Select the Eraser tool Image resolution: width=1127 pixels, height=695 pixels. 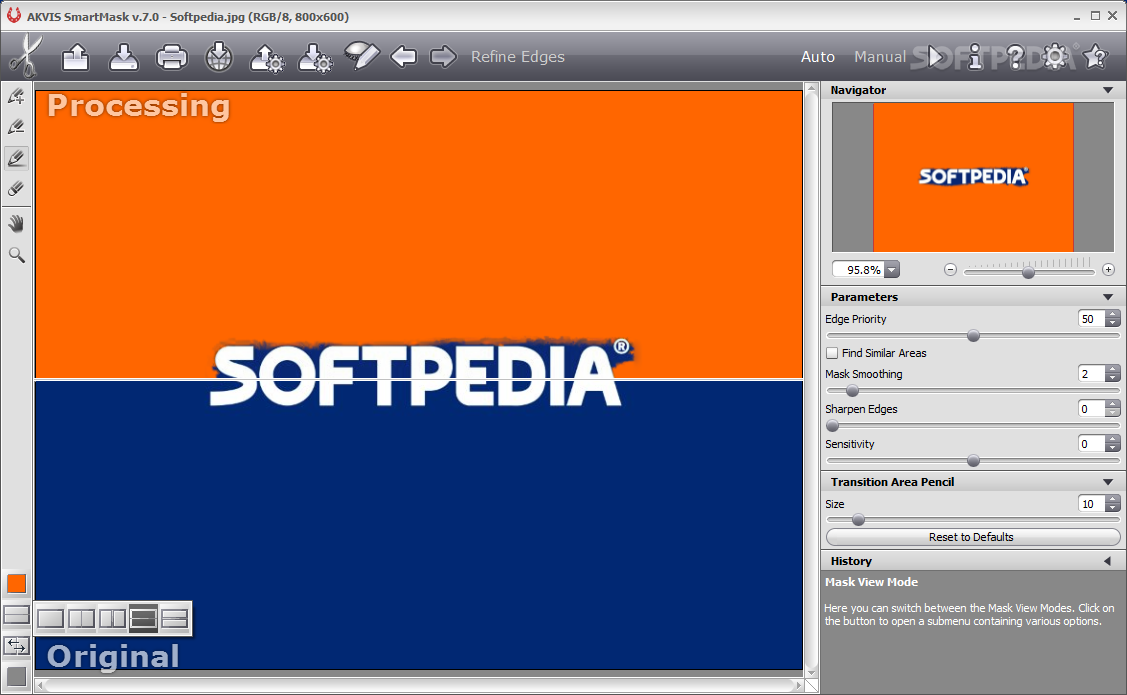pyautogui.click(x=16, y=189)
